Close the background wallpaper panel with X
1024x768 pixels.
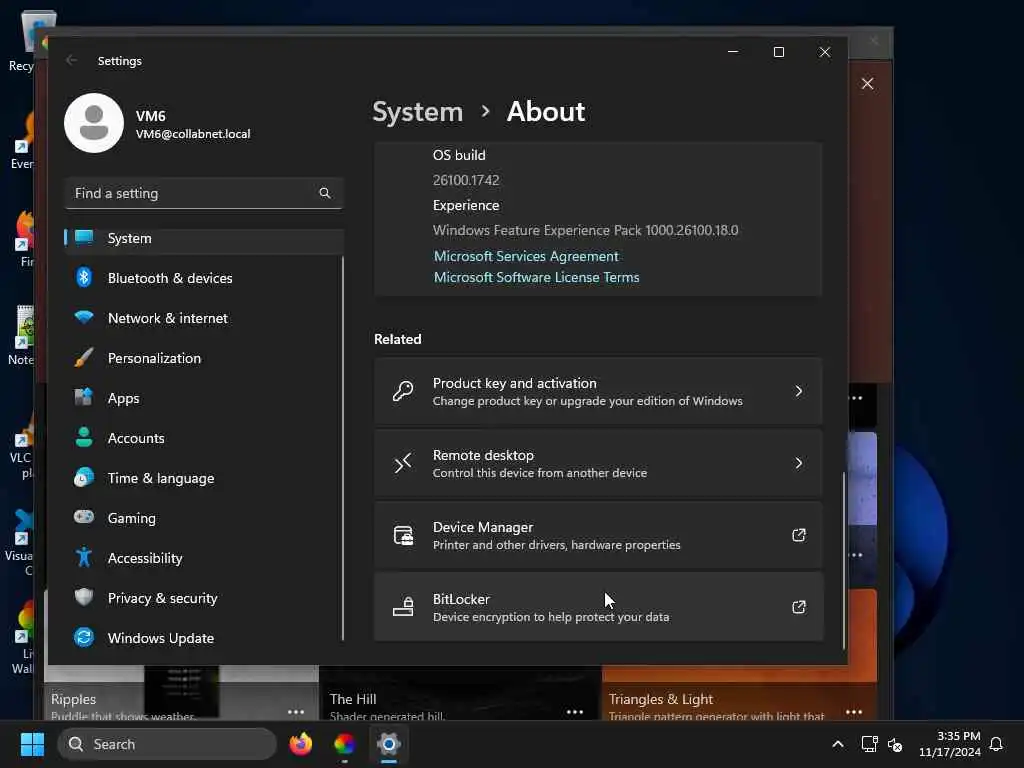tap(867, 84)
